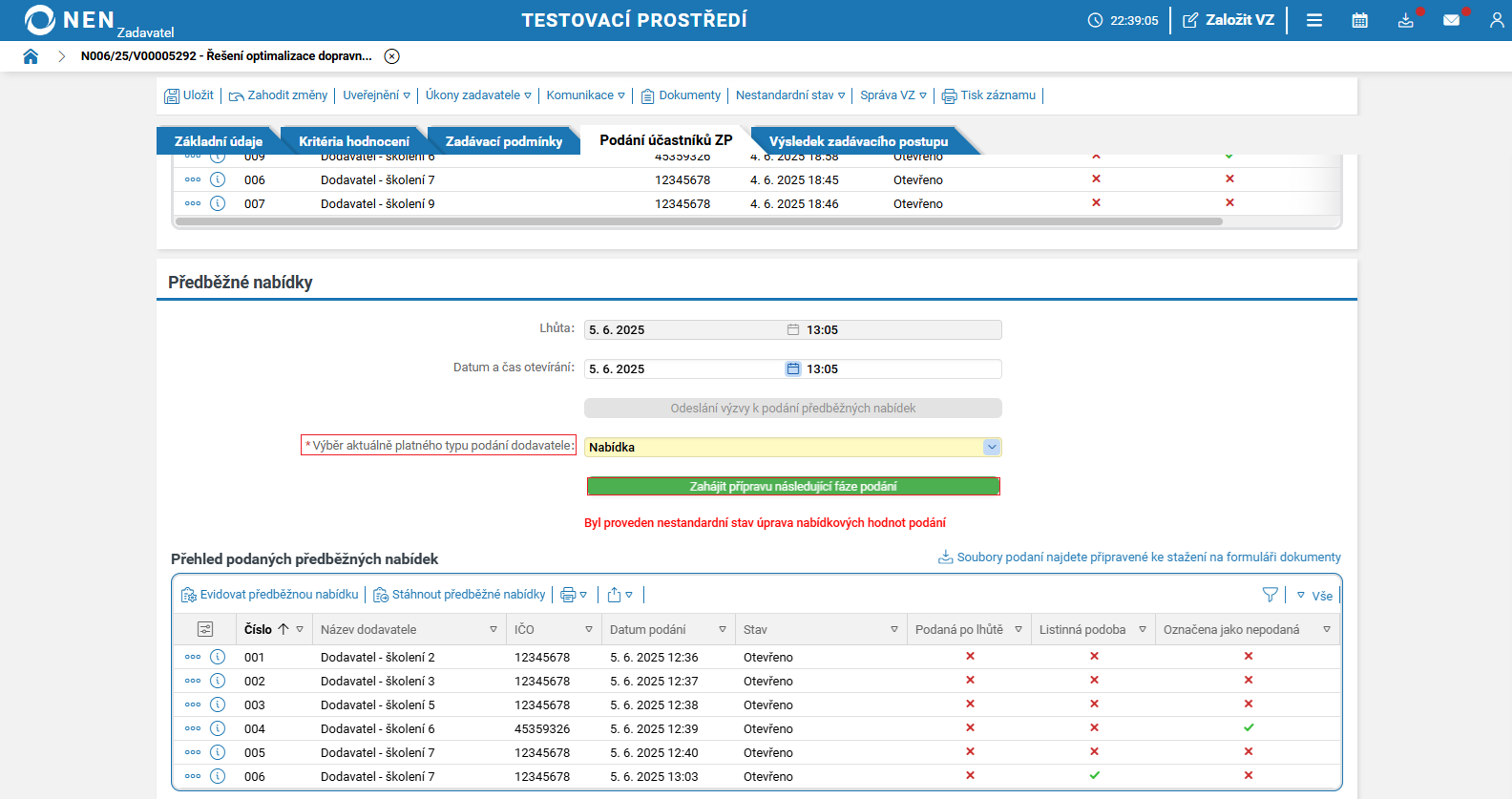The image size is (1512, 799).
Task: Close the N006/25/V00005292 breadcrumb tab
Action: (391, 56)
